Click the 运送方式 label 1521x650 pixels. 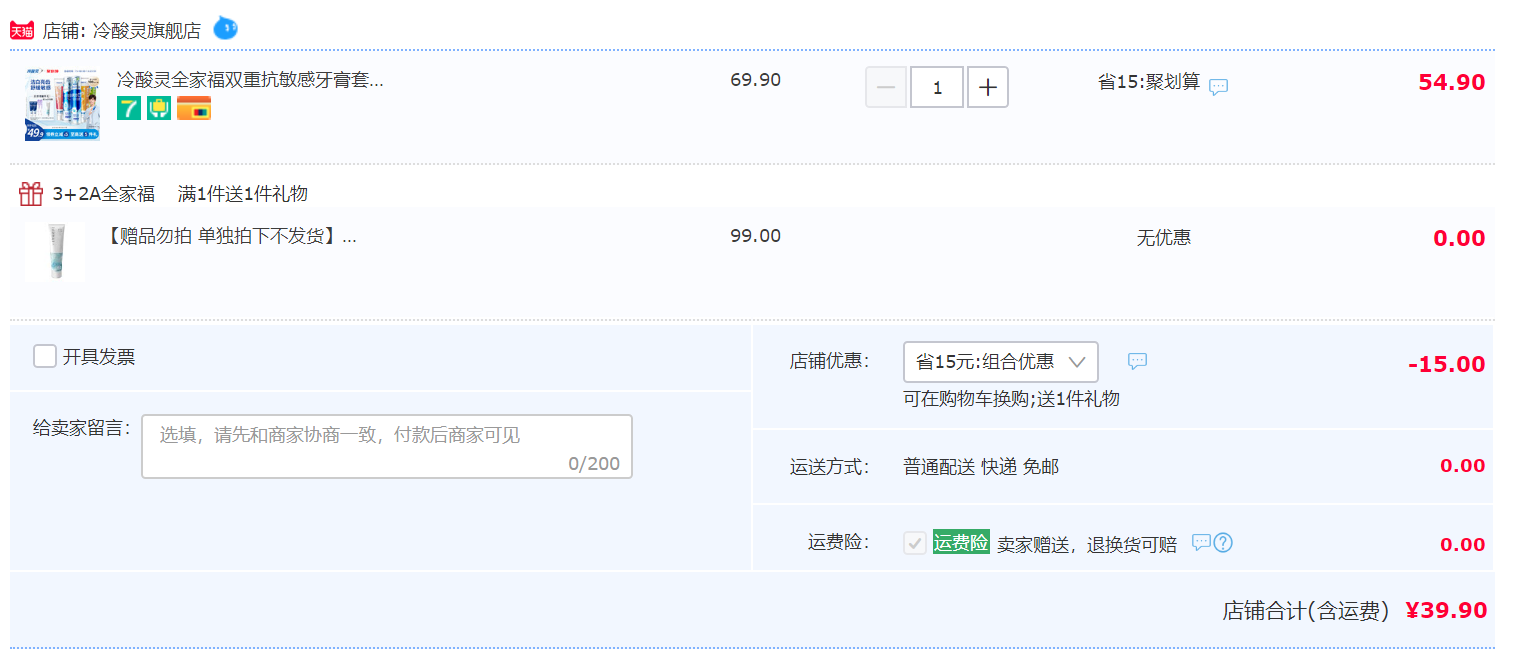coord(830,467)
